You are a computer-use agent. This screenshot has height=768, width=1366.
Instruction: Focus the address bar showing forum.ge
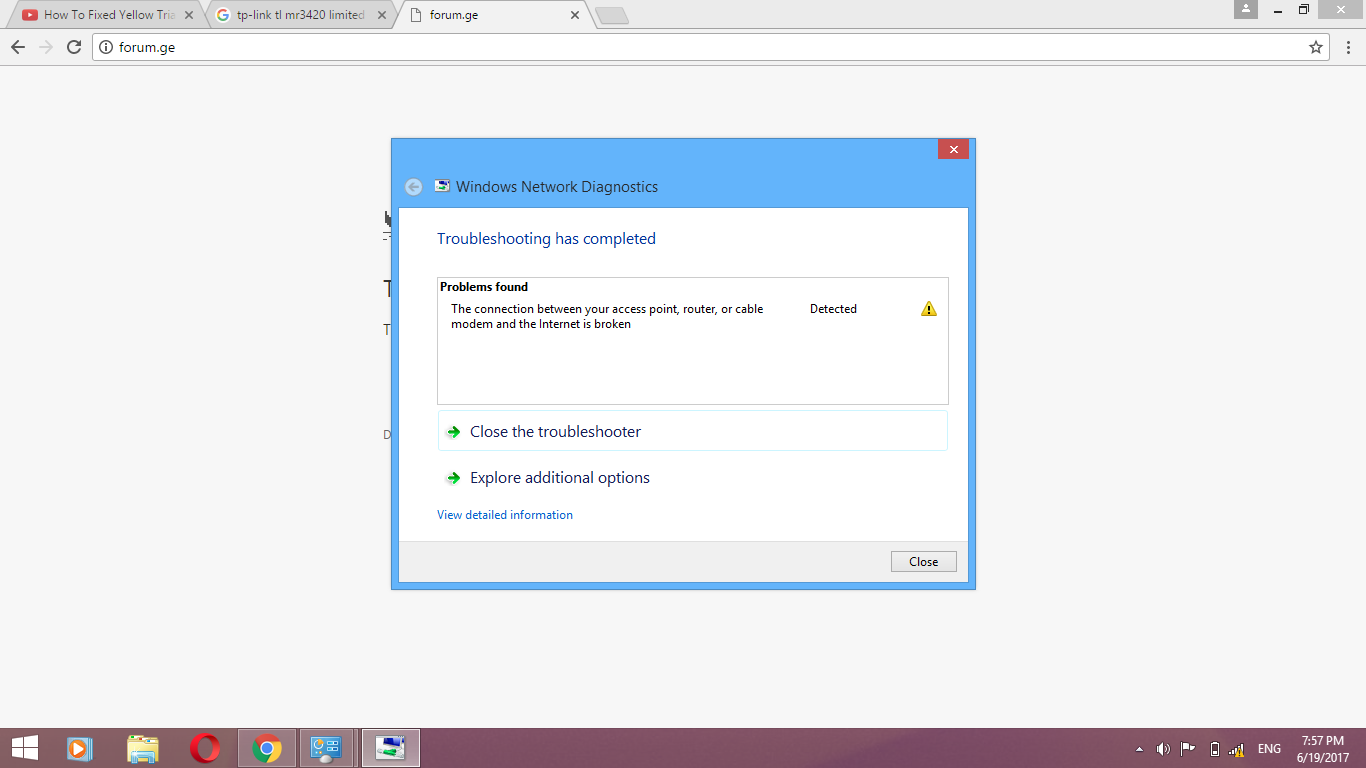pos(710,47)
